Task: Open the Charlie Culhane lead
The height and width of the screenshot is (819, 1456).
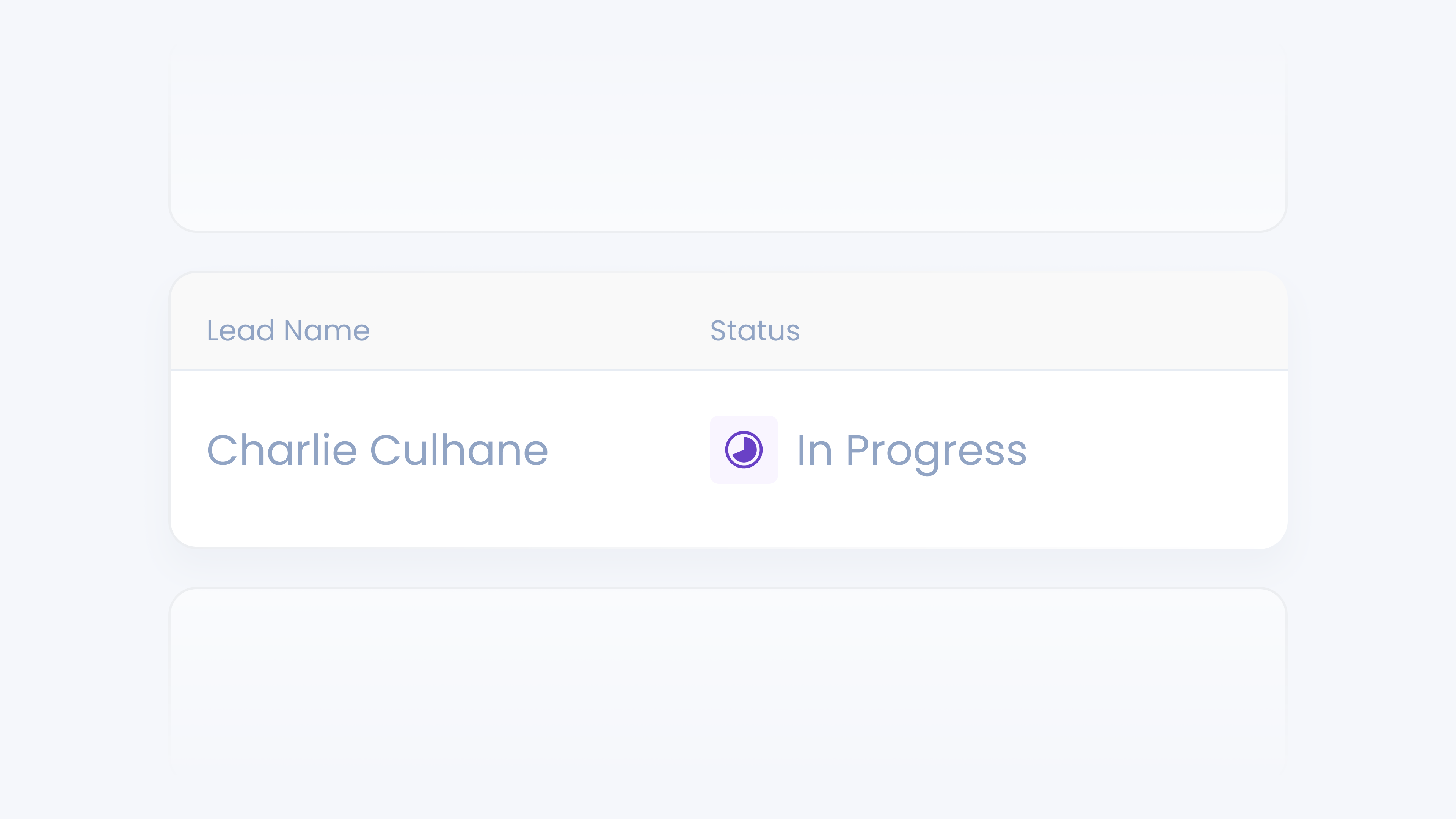Action: click(378, 450)
